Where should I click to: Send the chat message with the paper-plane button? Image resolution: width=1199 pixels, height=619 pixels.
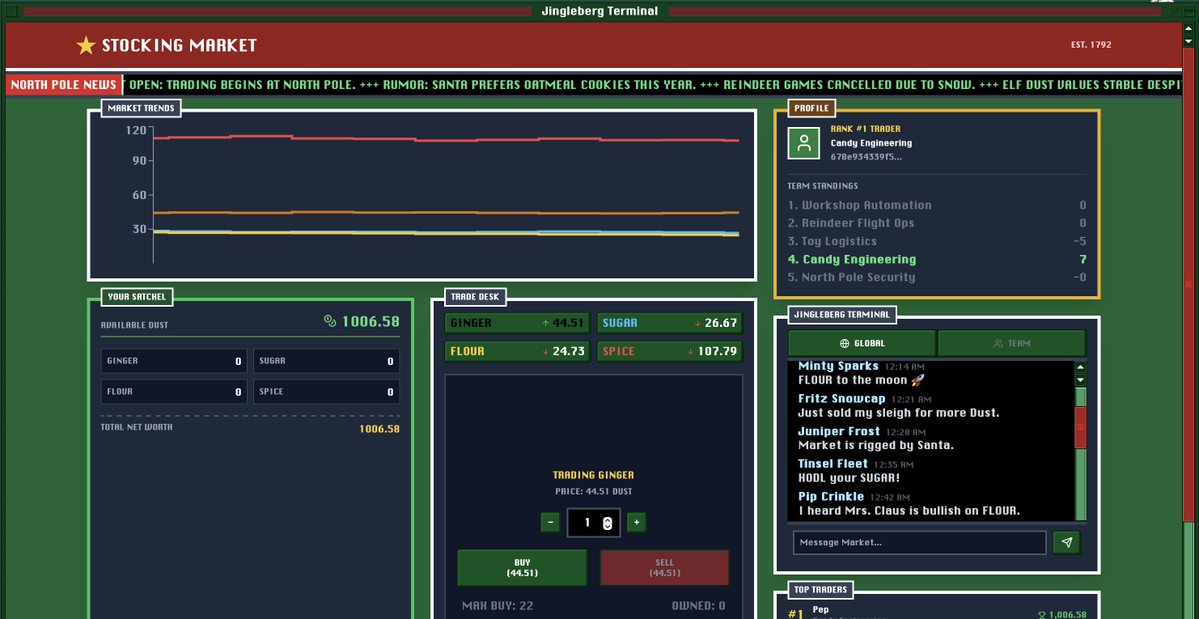tap(1067, 543)
